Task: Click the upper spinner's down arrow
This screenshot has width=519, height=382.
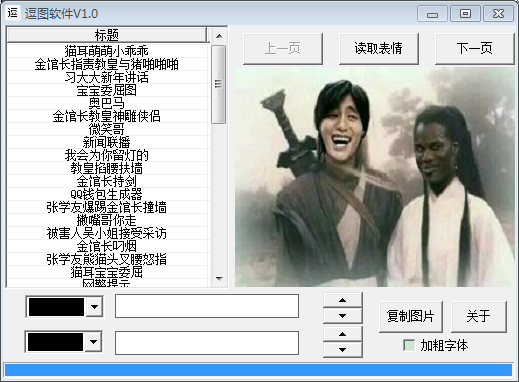Action: [x=342, y=316]
